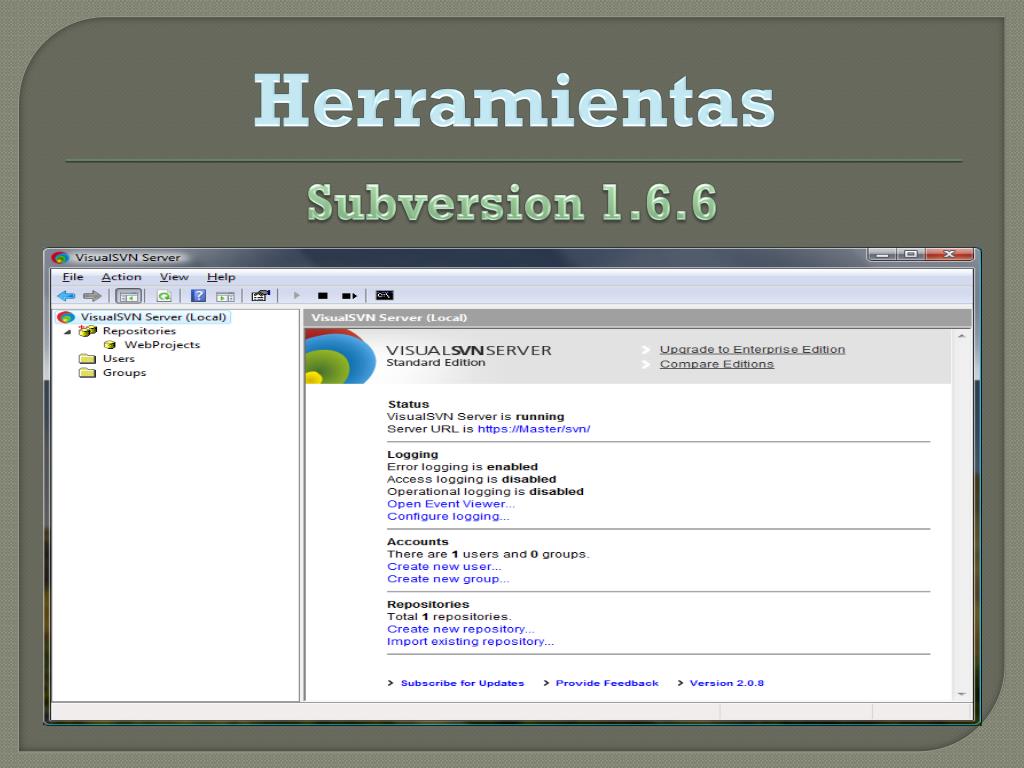The height and width of the screenshot is (768, 1024).
Task: Click the scroll up arrow in dashboard pane
Action: pos(961,336)
